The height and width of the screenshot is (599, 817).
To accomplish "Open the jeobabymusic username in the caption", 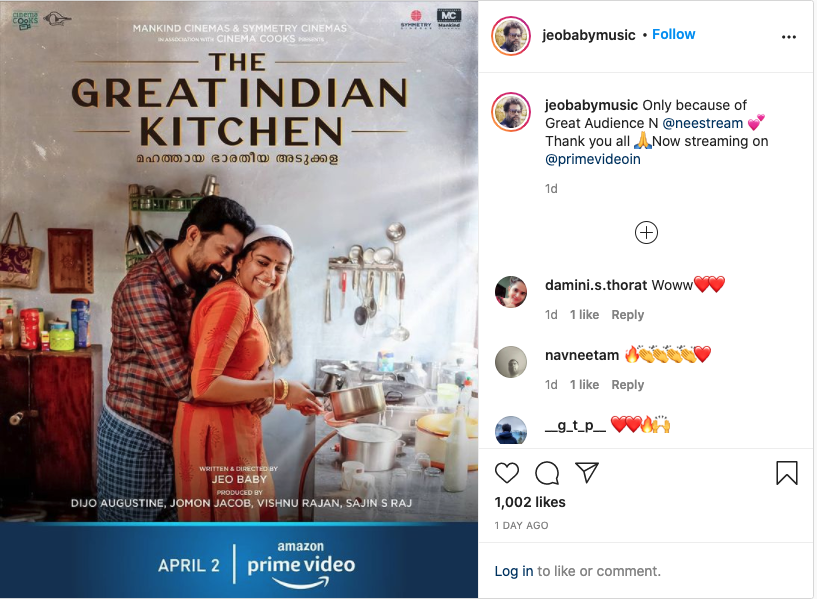I will (591, 105).
